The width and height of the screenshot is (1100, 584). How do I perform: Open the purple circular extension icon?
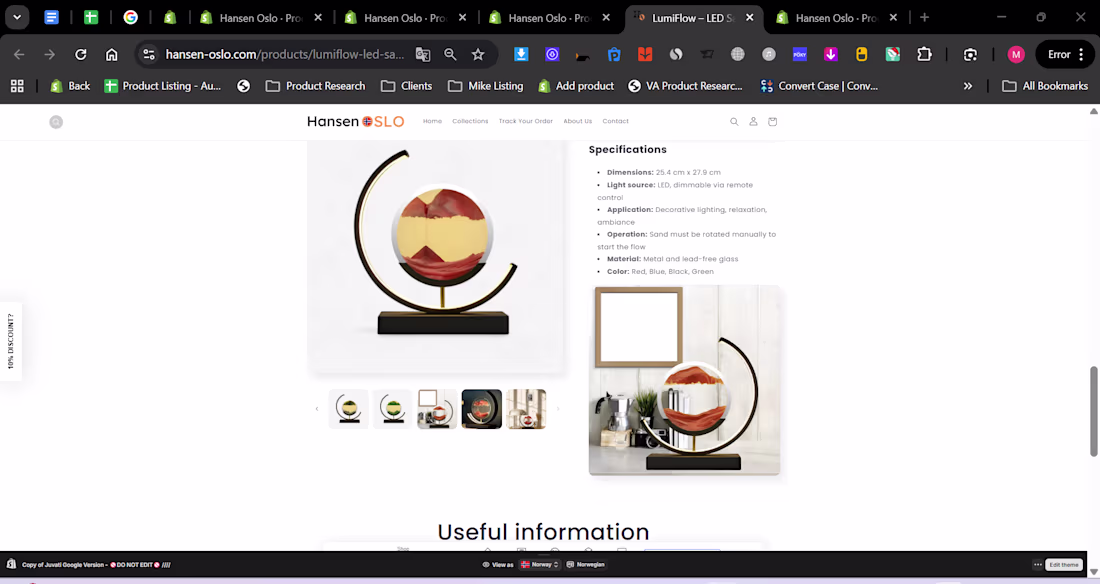point(552,54)
